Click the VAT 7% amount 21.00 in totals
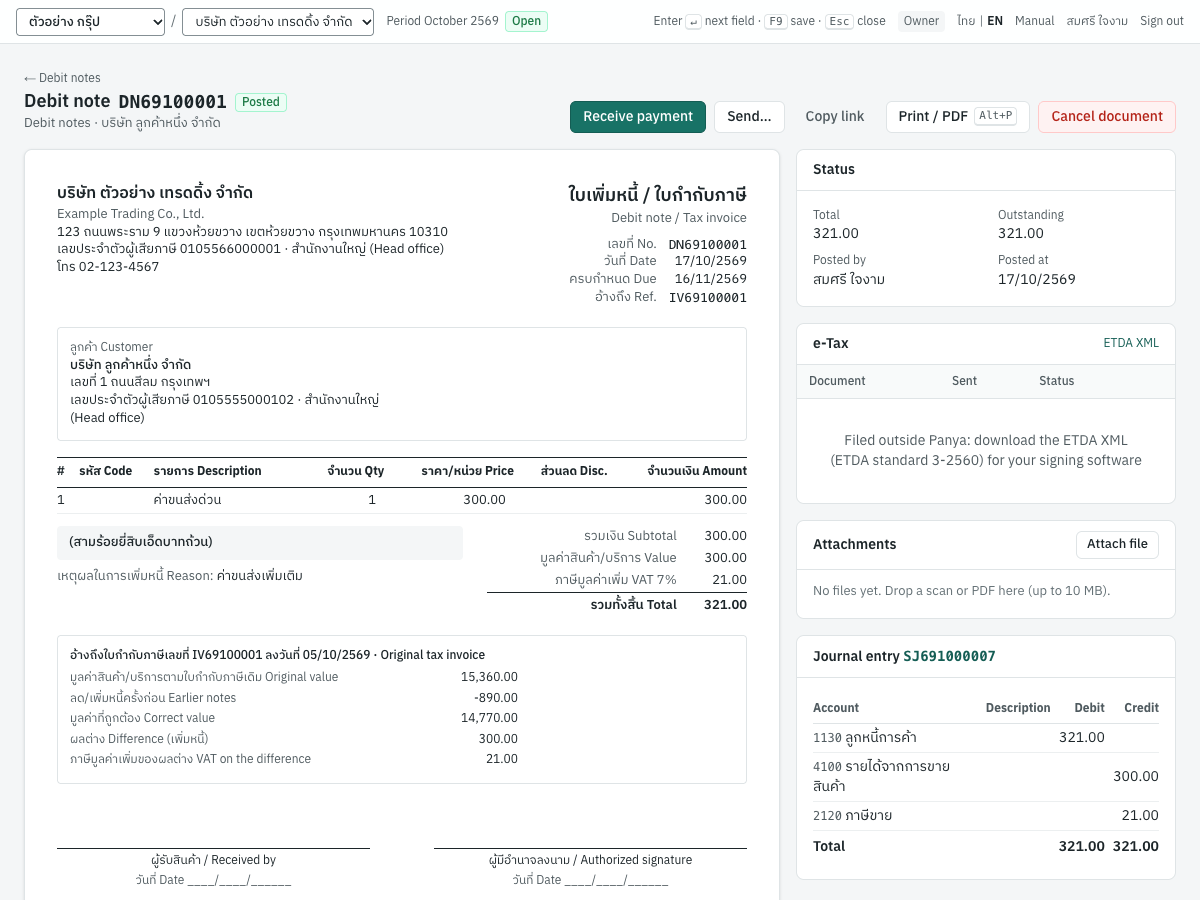 (x=729, y=580)
